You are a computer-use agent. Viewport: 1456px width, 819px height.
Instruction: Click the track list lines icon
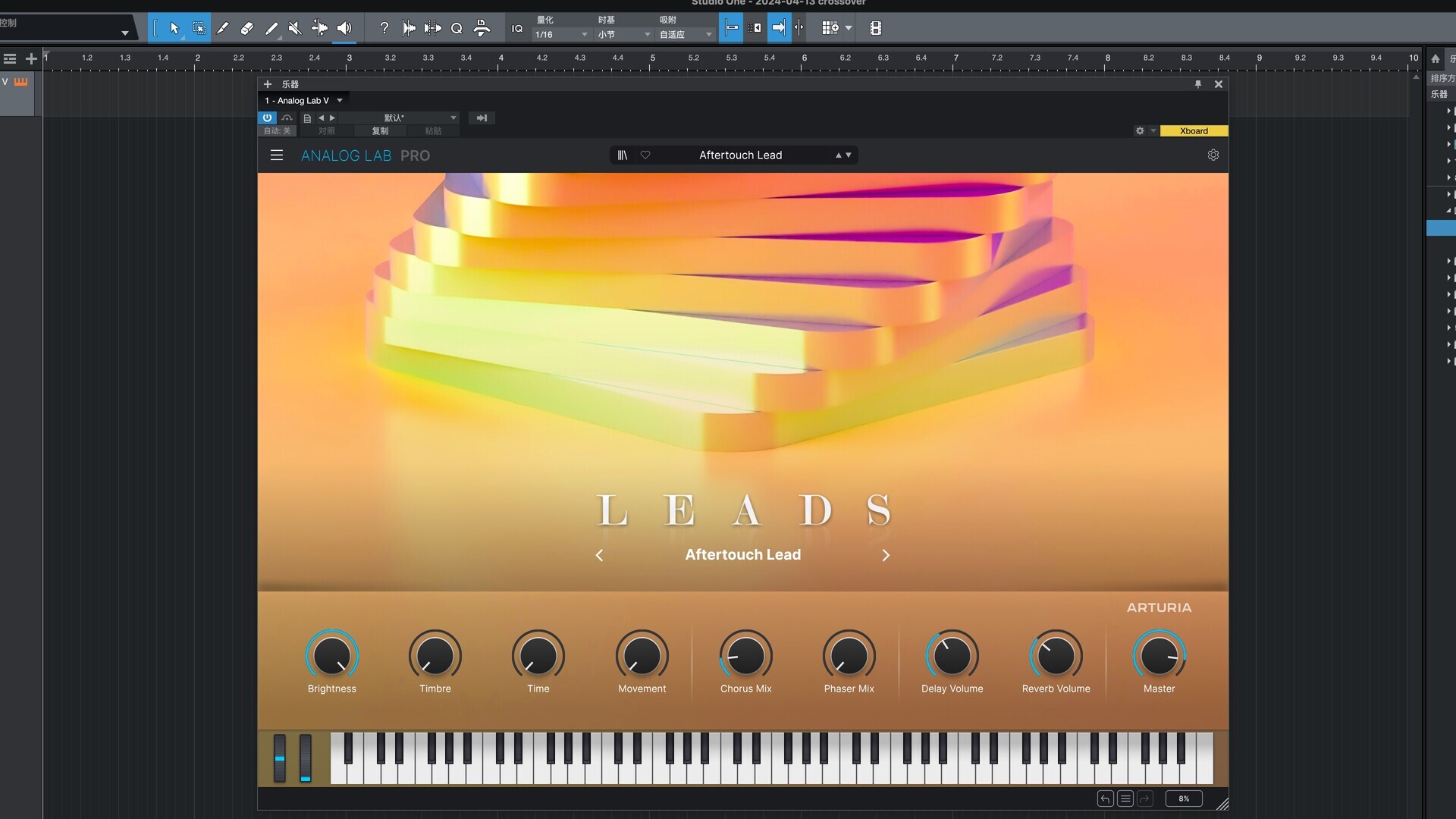coord(10,58)
